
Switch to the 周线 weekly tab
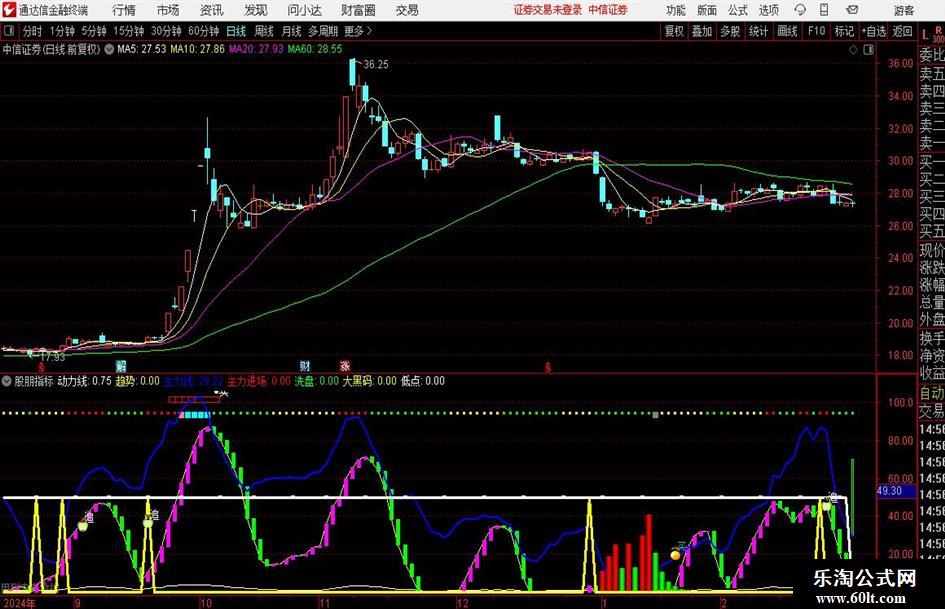[x=263, y=31]
